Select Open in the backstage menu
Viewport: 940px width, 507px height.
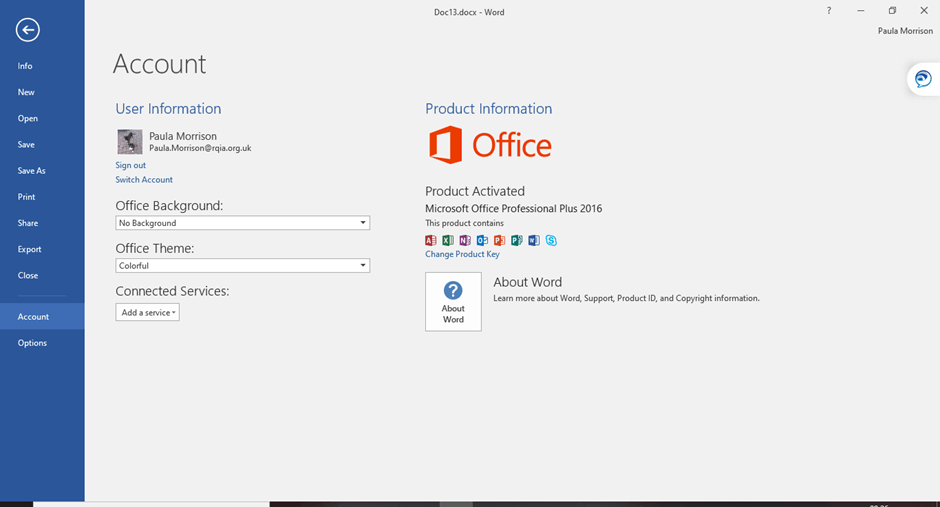[42, 119]
